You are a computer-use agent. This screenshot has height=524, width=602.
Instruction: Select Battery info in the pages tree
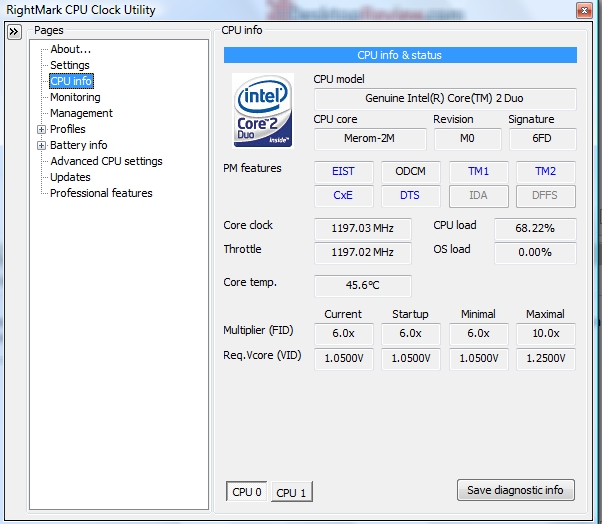[79, 145]
